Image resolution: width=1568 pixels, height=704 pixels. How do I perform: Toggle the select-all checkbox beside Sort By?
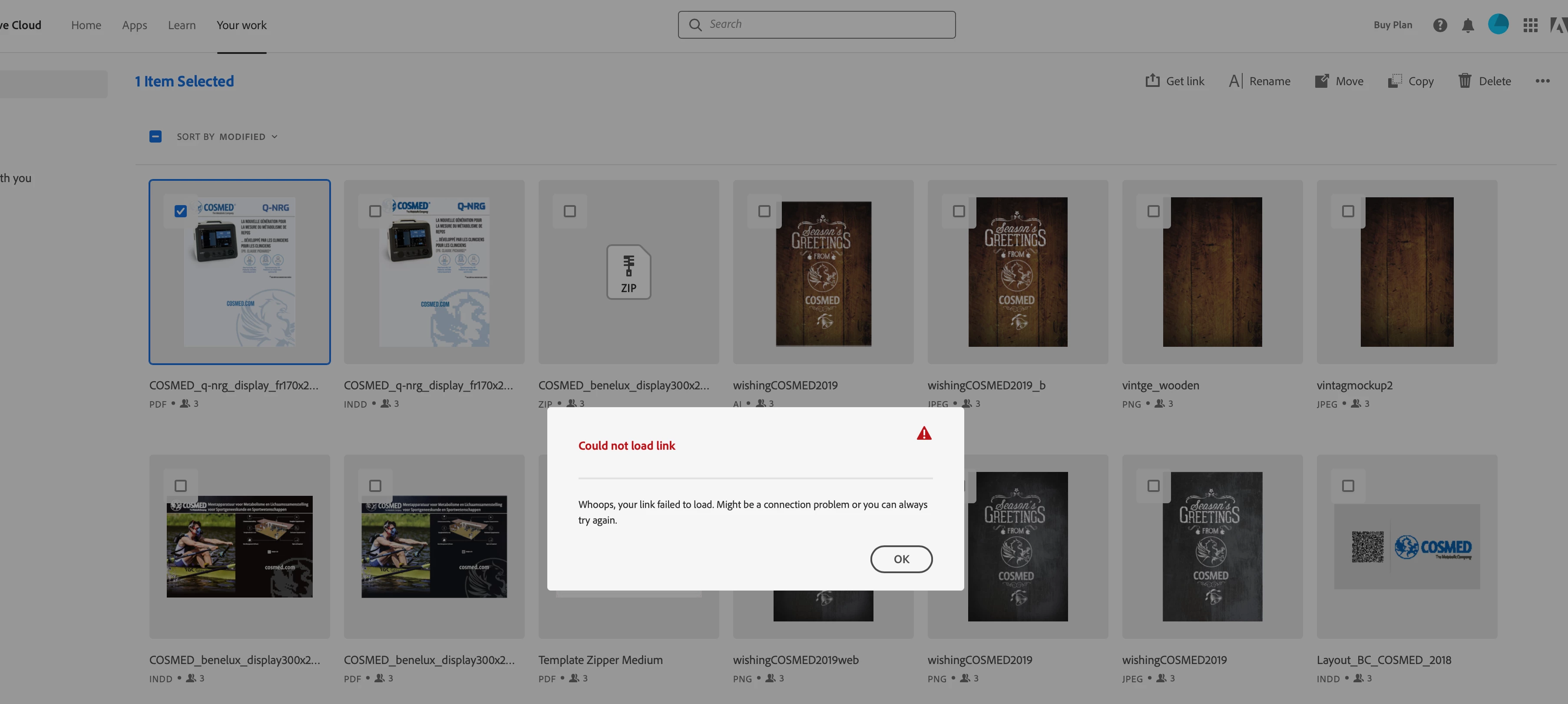pos(156,136)
